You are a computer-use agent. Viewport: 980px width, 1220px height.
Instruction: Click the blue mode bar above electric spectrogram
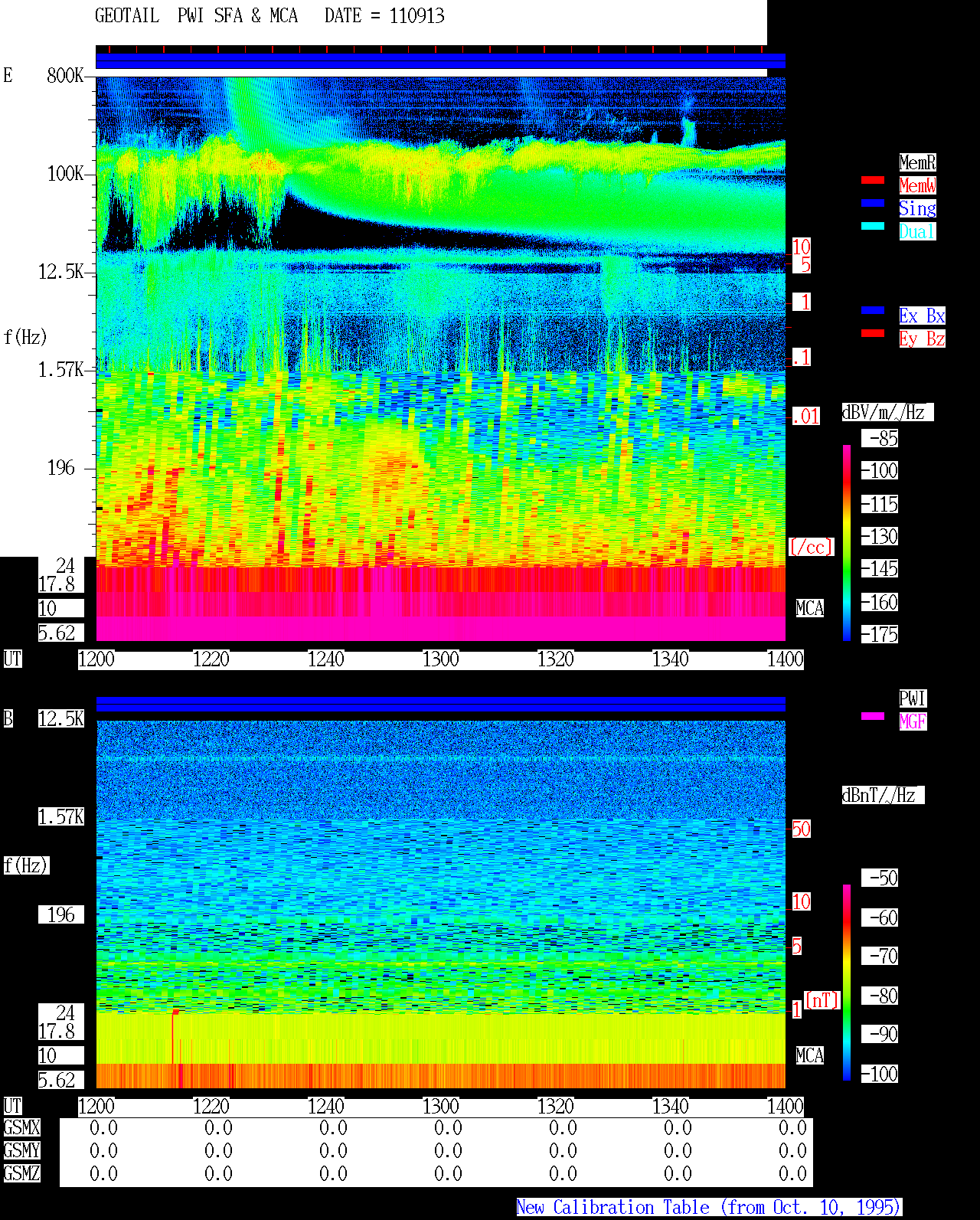pos(440,61)
